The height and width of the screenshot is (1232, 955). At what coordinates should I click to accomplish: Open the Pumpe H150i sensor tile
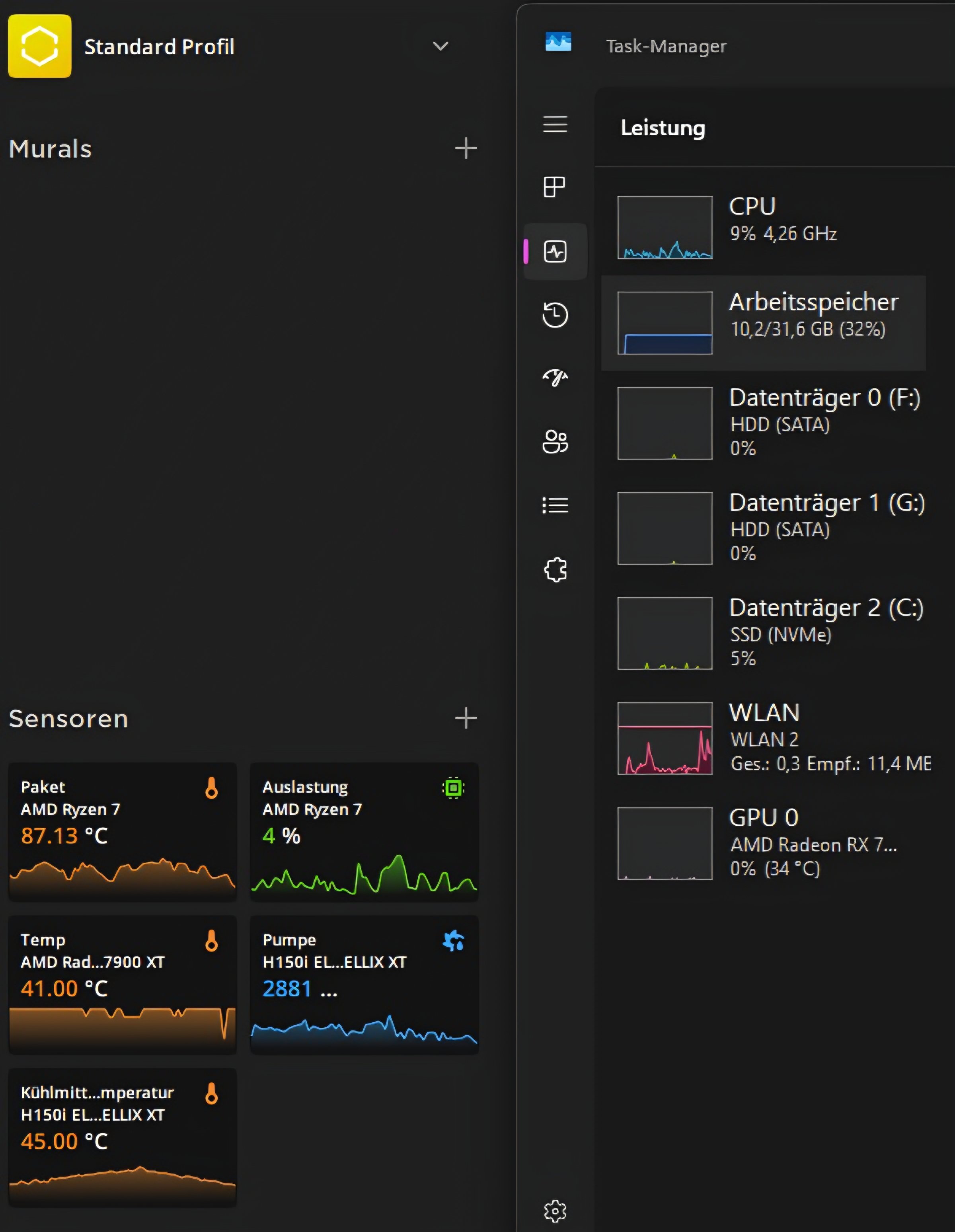click(x=364, y=984)
